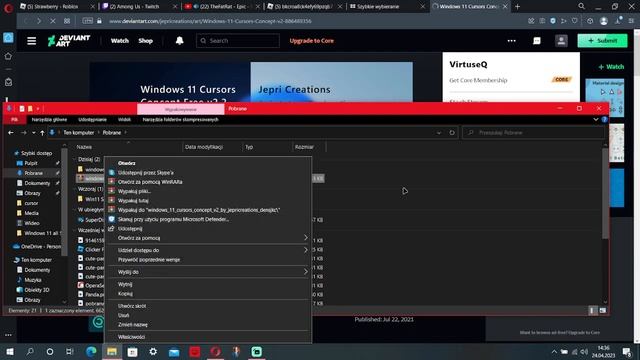Open the Widok ribbon tab

pyautogui.click(x=124, y=120)
